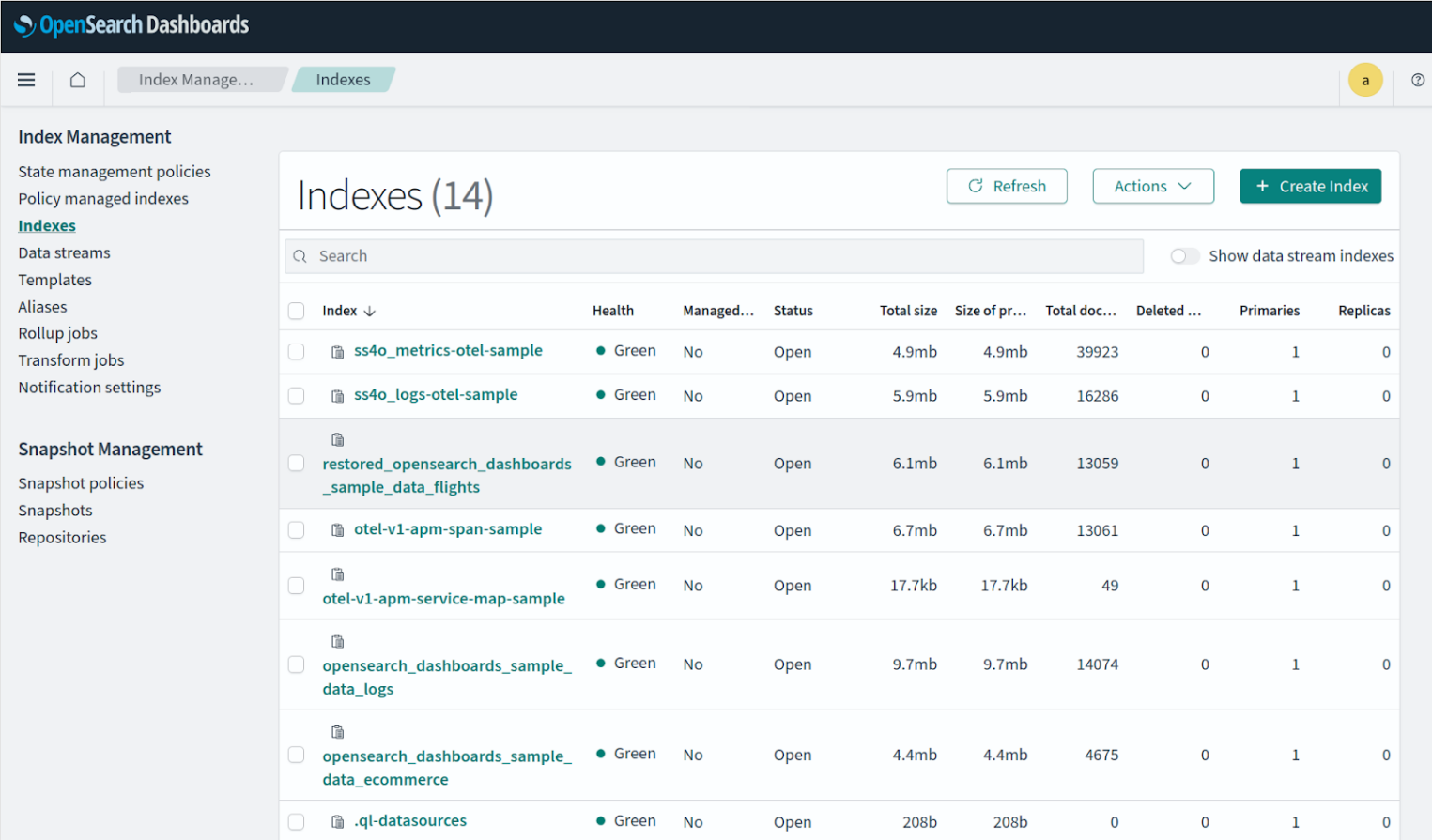Open the hamburger navigation menu

click(x=26, y=80)
